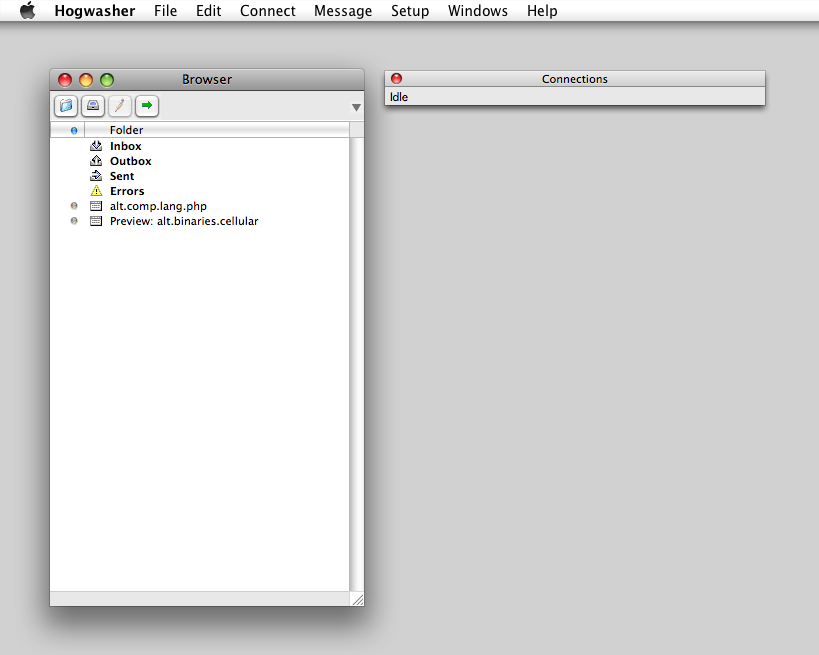Click the inbox tray toolbar button

pos(93,106)
